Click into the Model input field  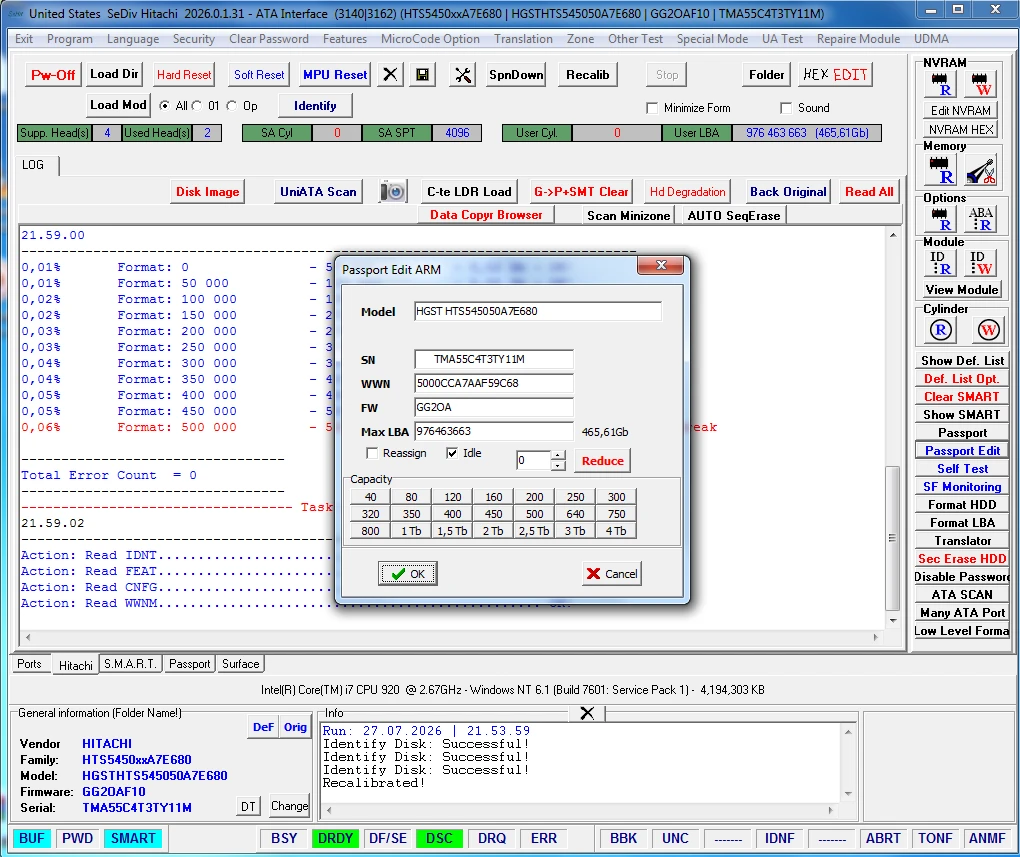(x=537, y=311)
